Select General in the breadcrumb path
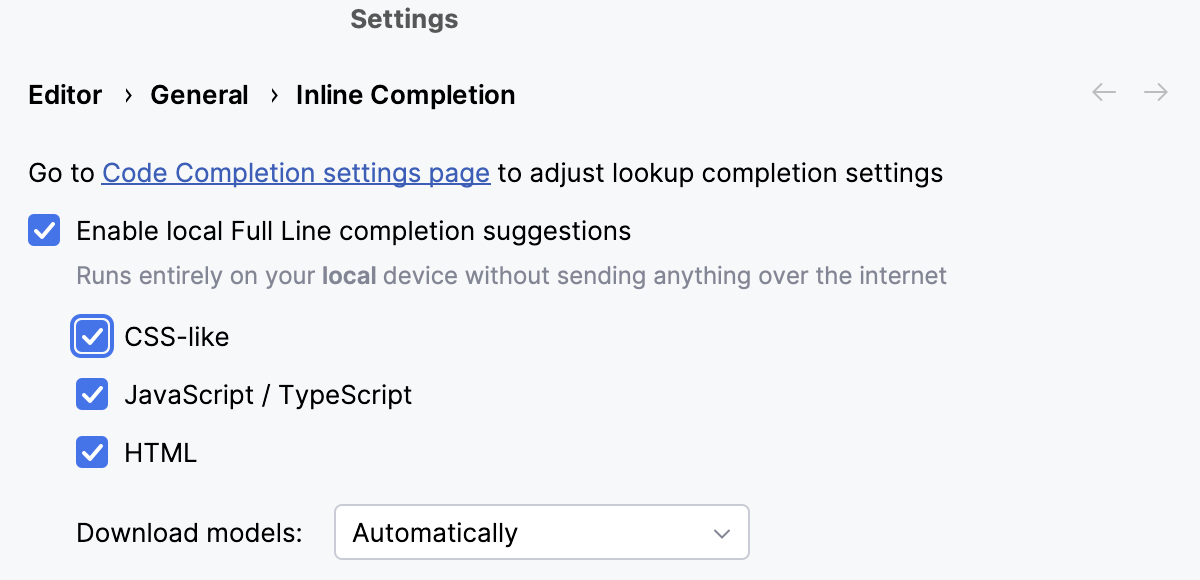 coord(199,95)
